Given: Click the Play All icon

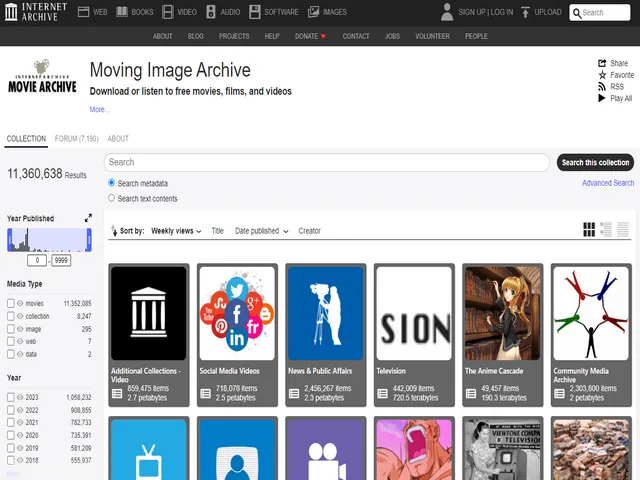Looking at the screenshot, I should (x=602, y=99).
